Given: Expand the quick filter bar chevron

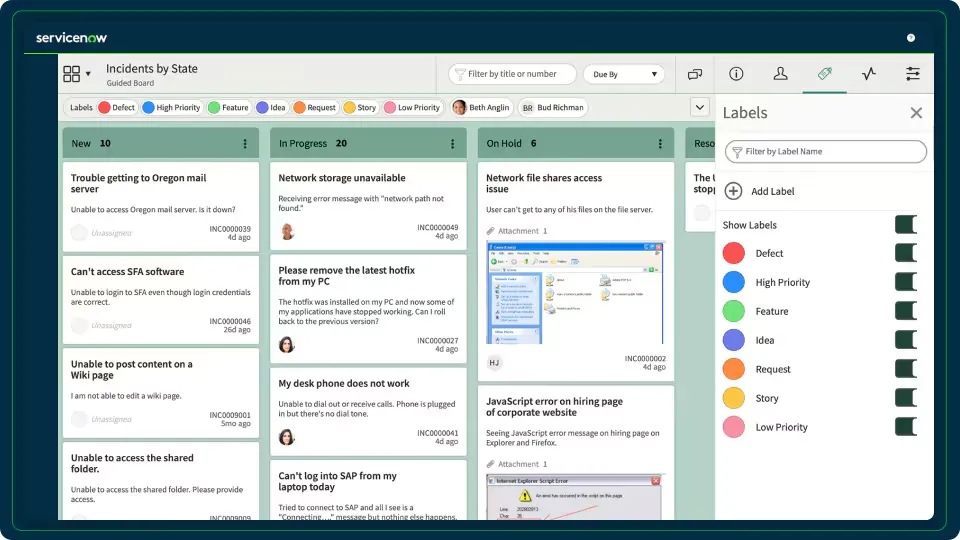Looking at the screenshot, I should (699, 107).
